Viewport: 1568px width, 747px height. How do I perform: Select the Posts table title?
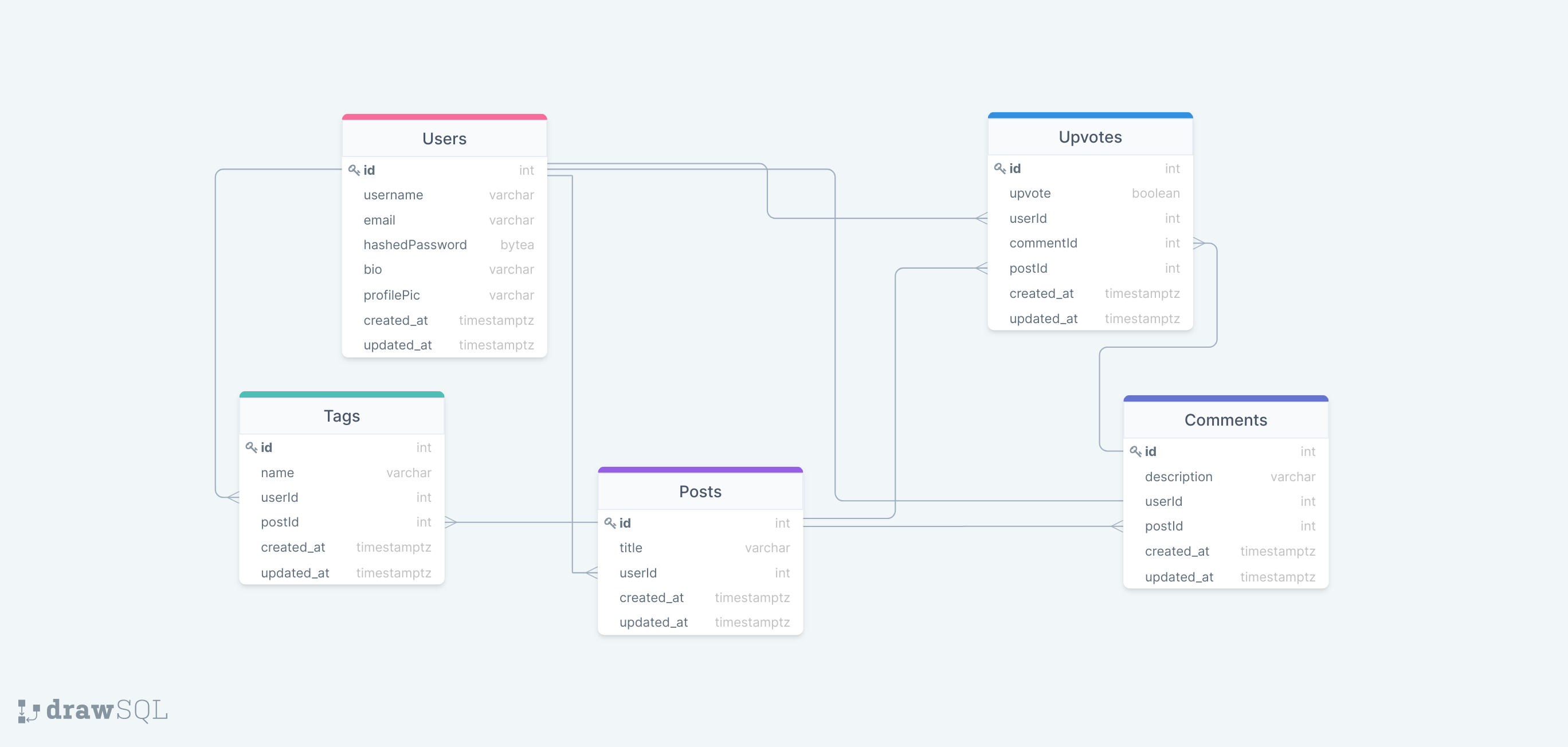(700, 492)
